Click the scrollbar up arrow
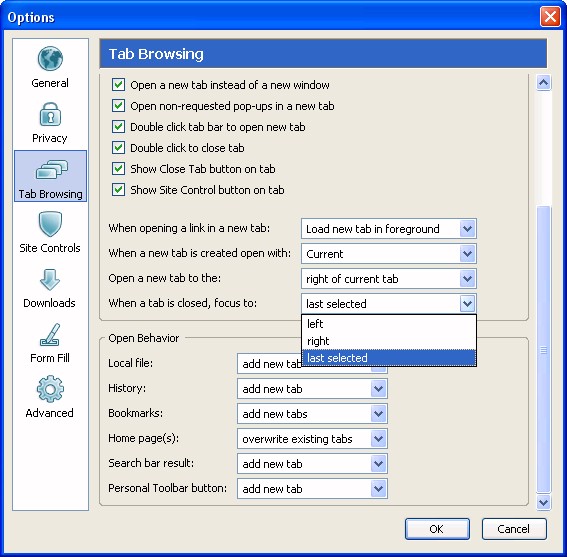This screenshot has height=557, width=567. click(543, 83)
